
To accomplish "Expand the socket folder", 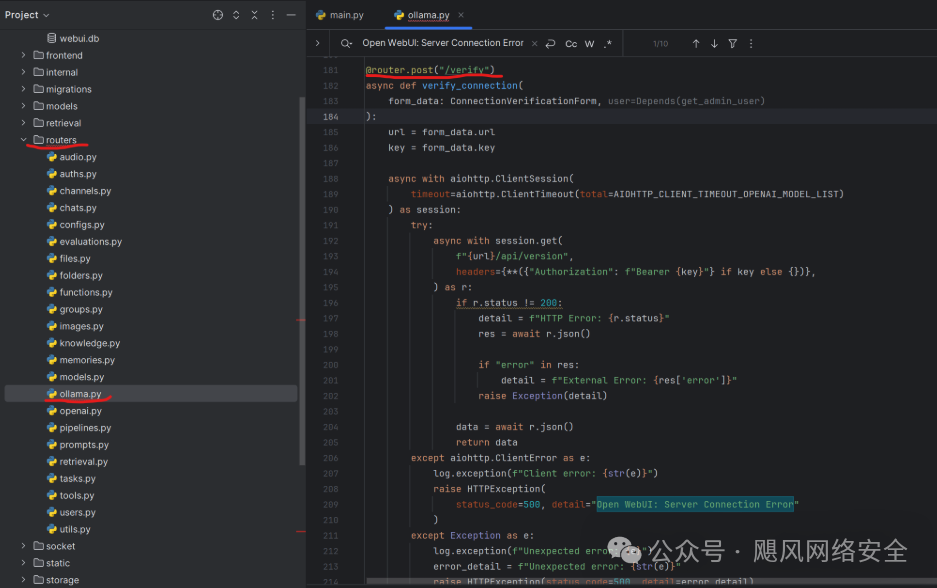I will (23, 546).
